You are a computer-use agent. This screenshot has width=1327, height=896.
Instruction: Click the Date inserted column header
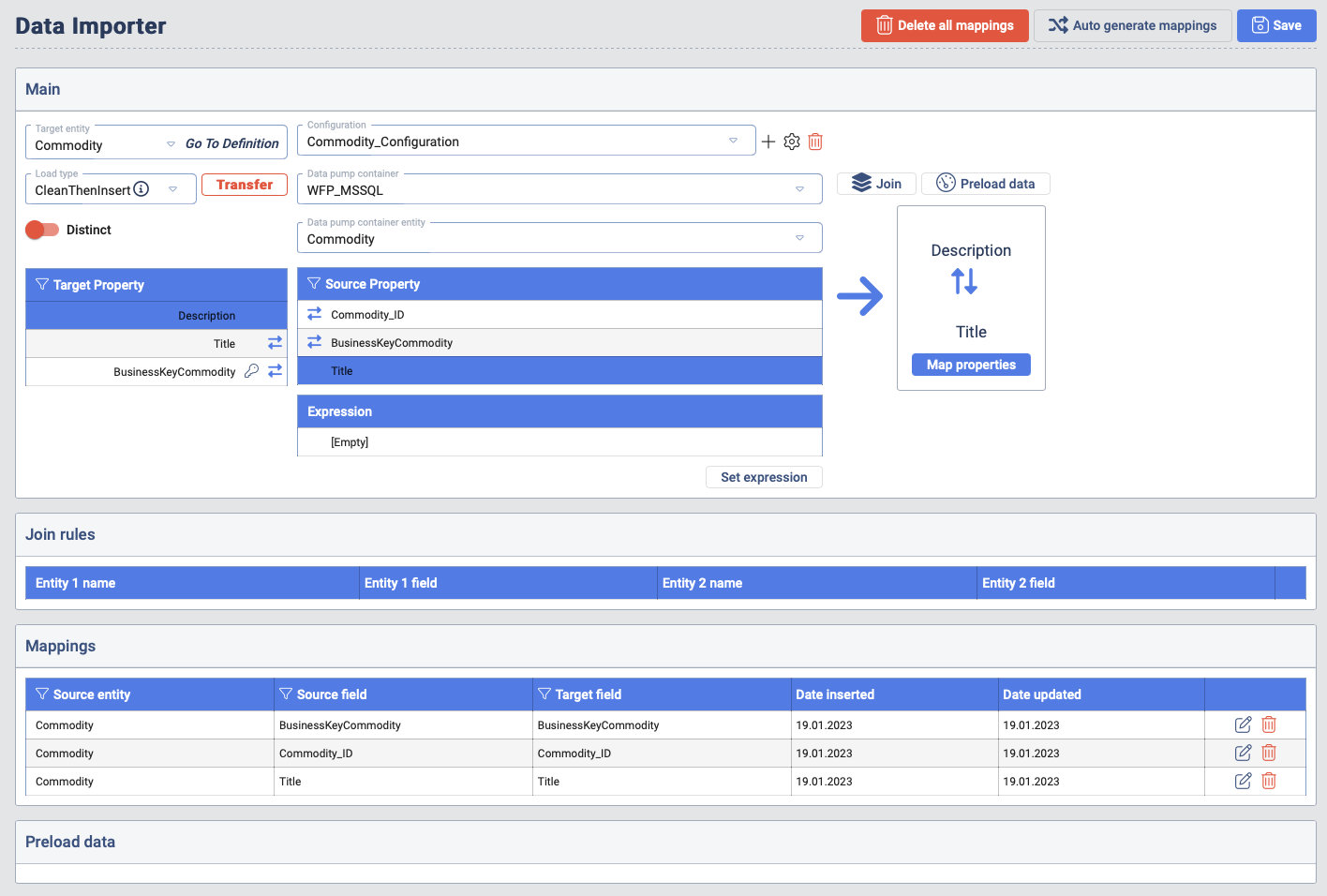tap(895, 694)
